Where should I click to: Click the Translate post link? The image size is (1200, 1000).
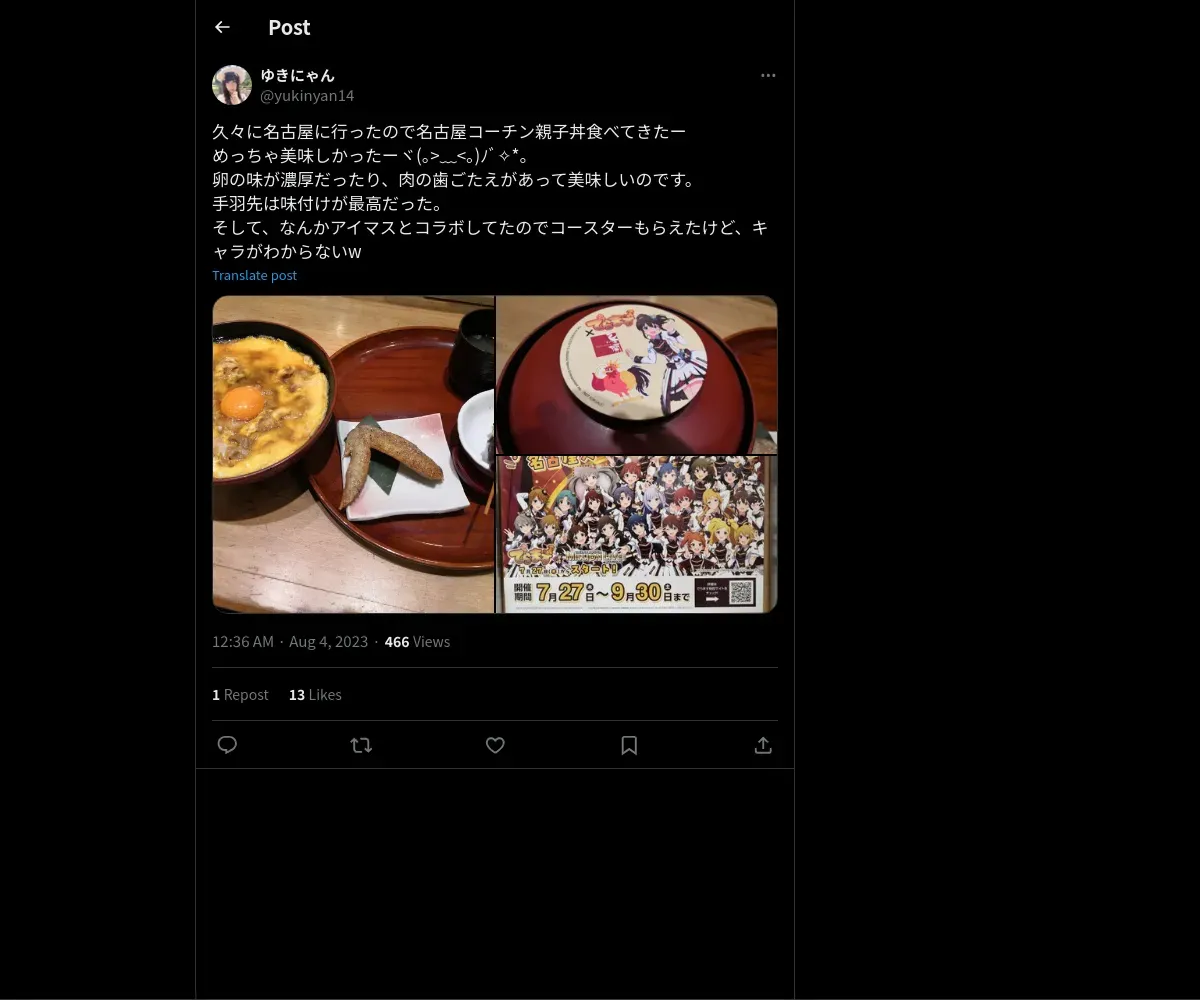tap(254, 275)
